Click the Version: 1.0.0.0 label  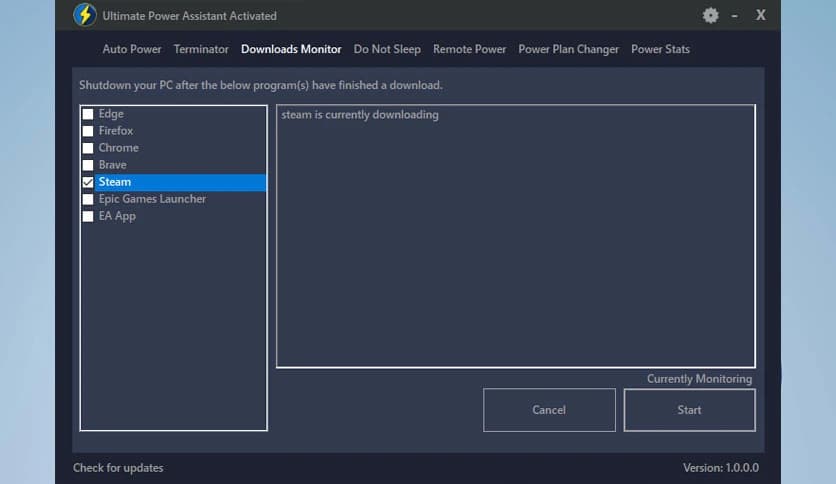click(721, 468)
